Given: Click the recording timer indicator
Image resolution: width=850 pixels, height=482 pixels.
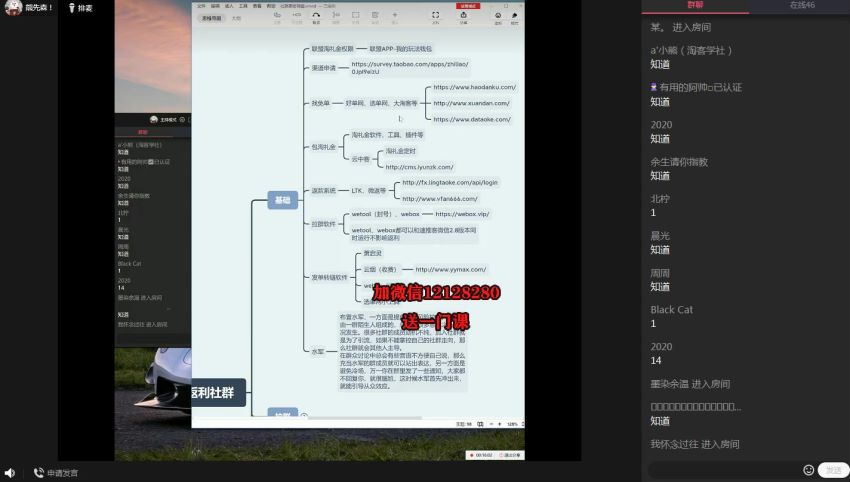Looking at the screenshot, I should pos(481,455).
